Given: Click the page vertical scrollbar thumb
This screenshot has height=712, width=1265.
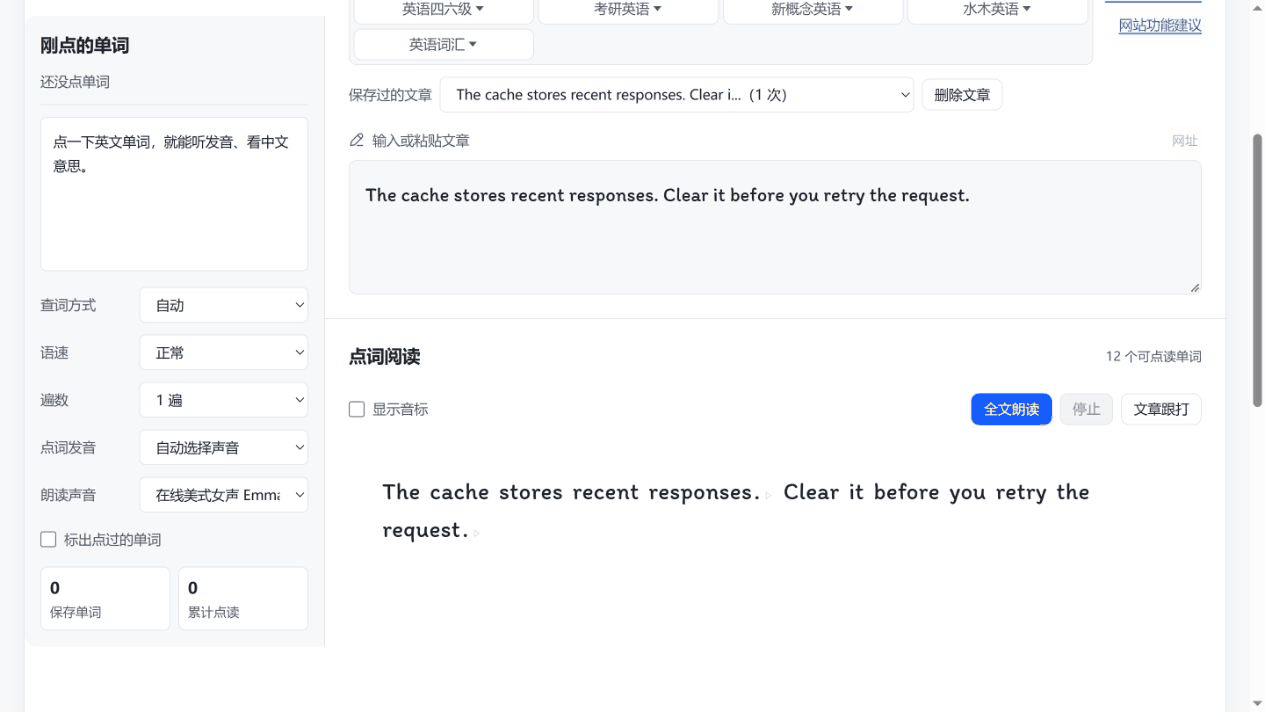Looking at the screenshot, I should click(1257, 270).
